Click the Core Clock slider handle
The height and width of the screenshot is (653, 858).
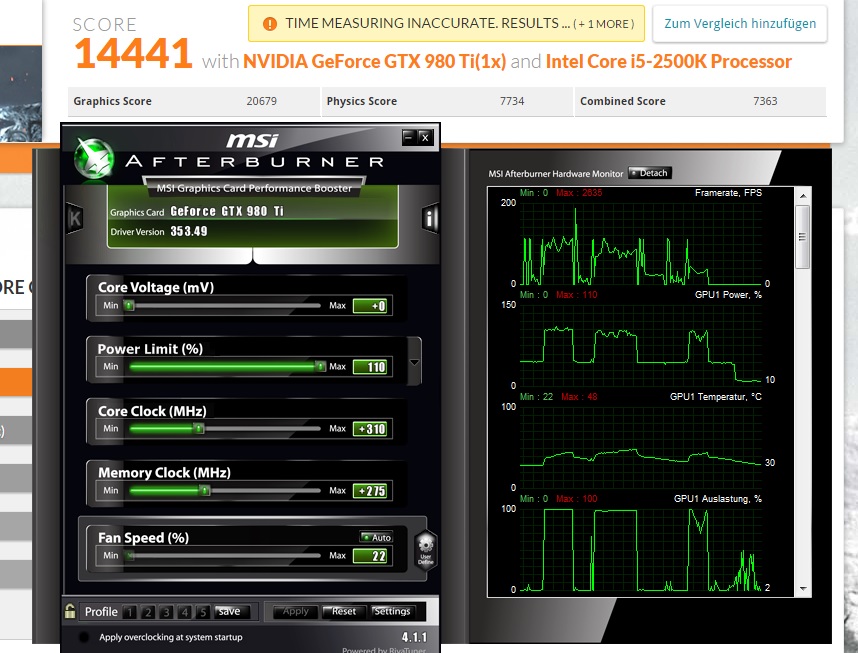point(199,429)
